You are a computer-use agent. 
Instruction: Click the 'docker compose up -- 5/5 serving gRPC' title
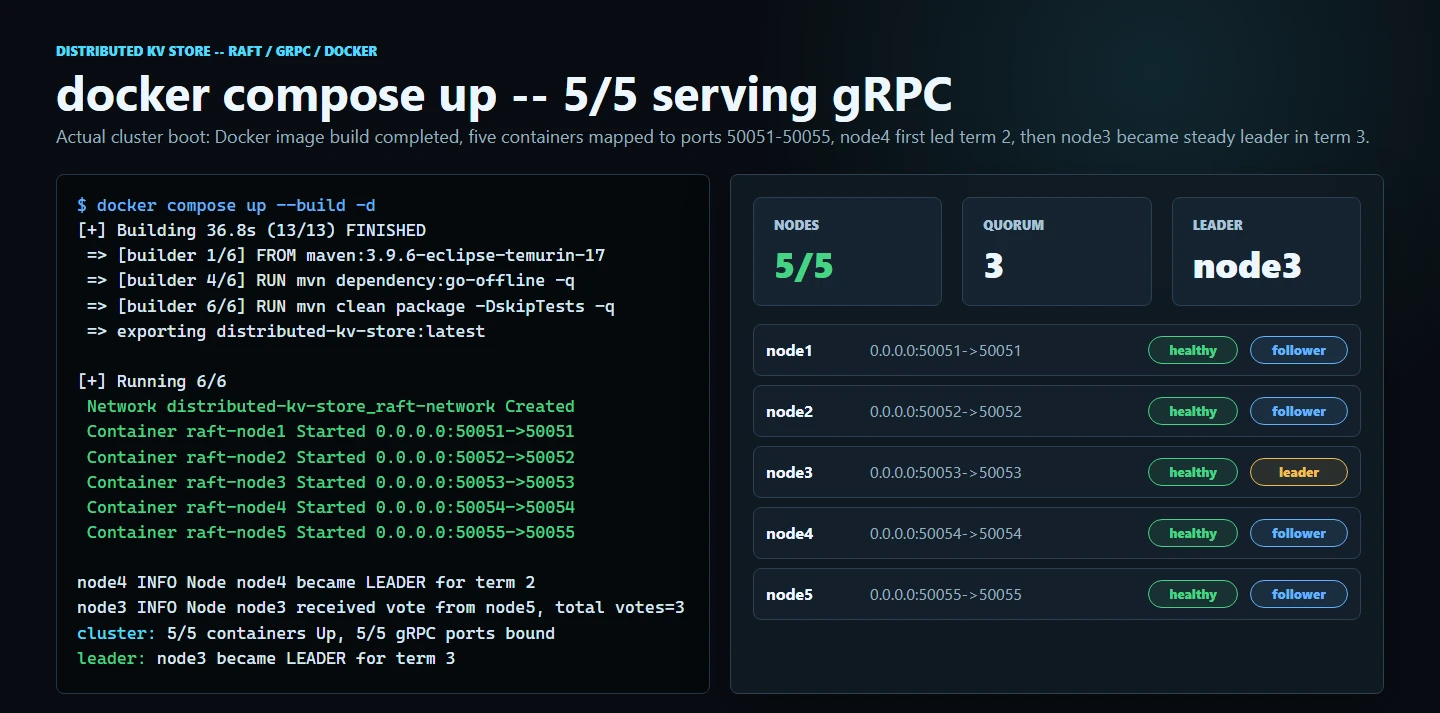point(504,95)
